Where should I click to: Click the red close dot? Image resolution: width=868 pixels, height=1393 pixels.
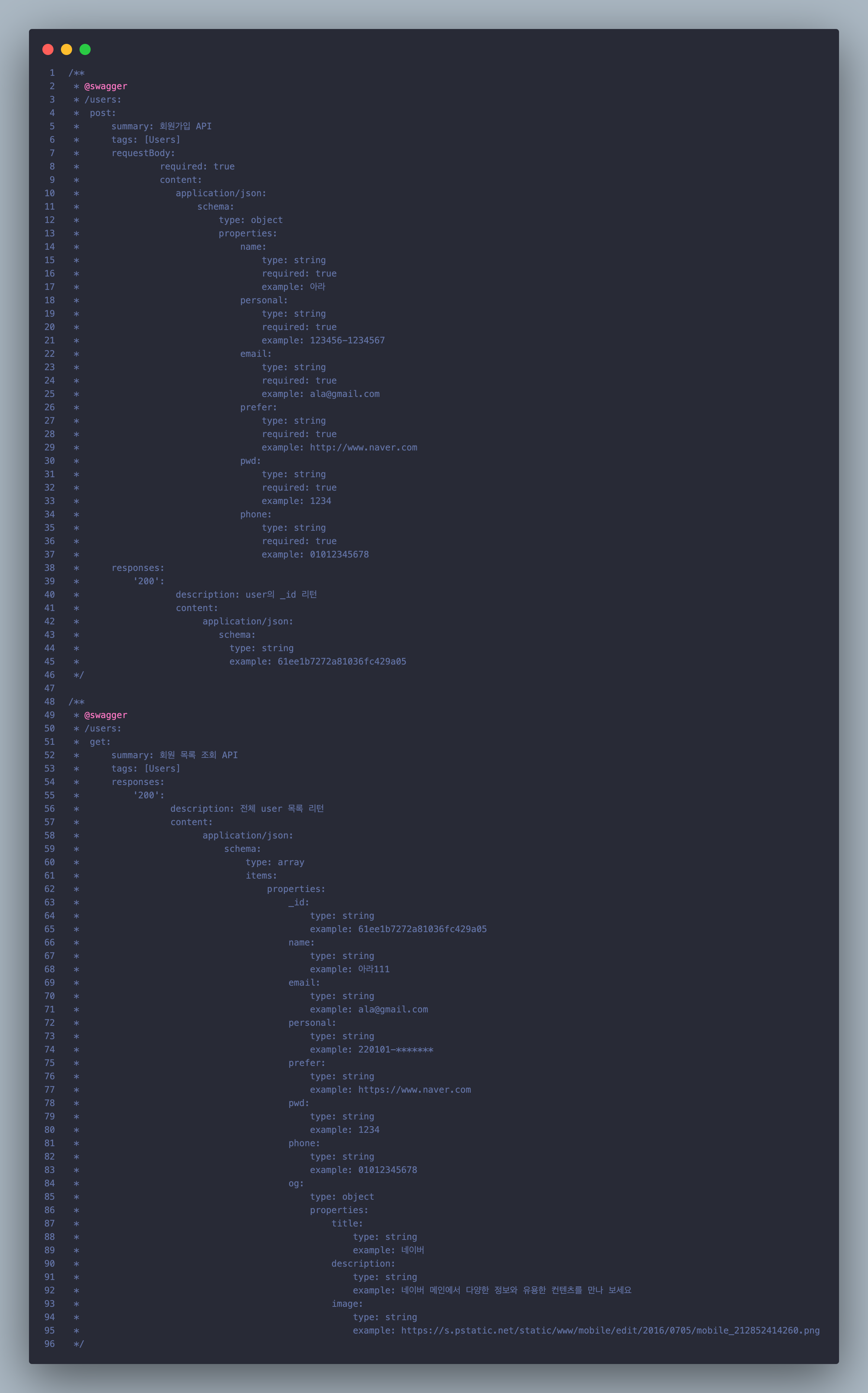[48, 49]
